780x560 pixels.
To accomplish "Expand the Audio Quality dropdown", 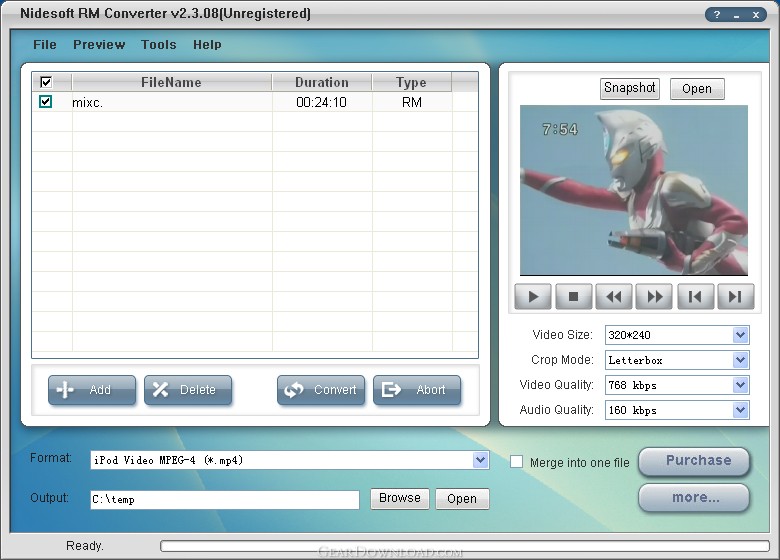I will (x=740, y=410).
